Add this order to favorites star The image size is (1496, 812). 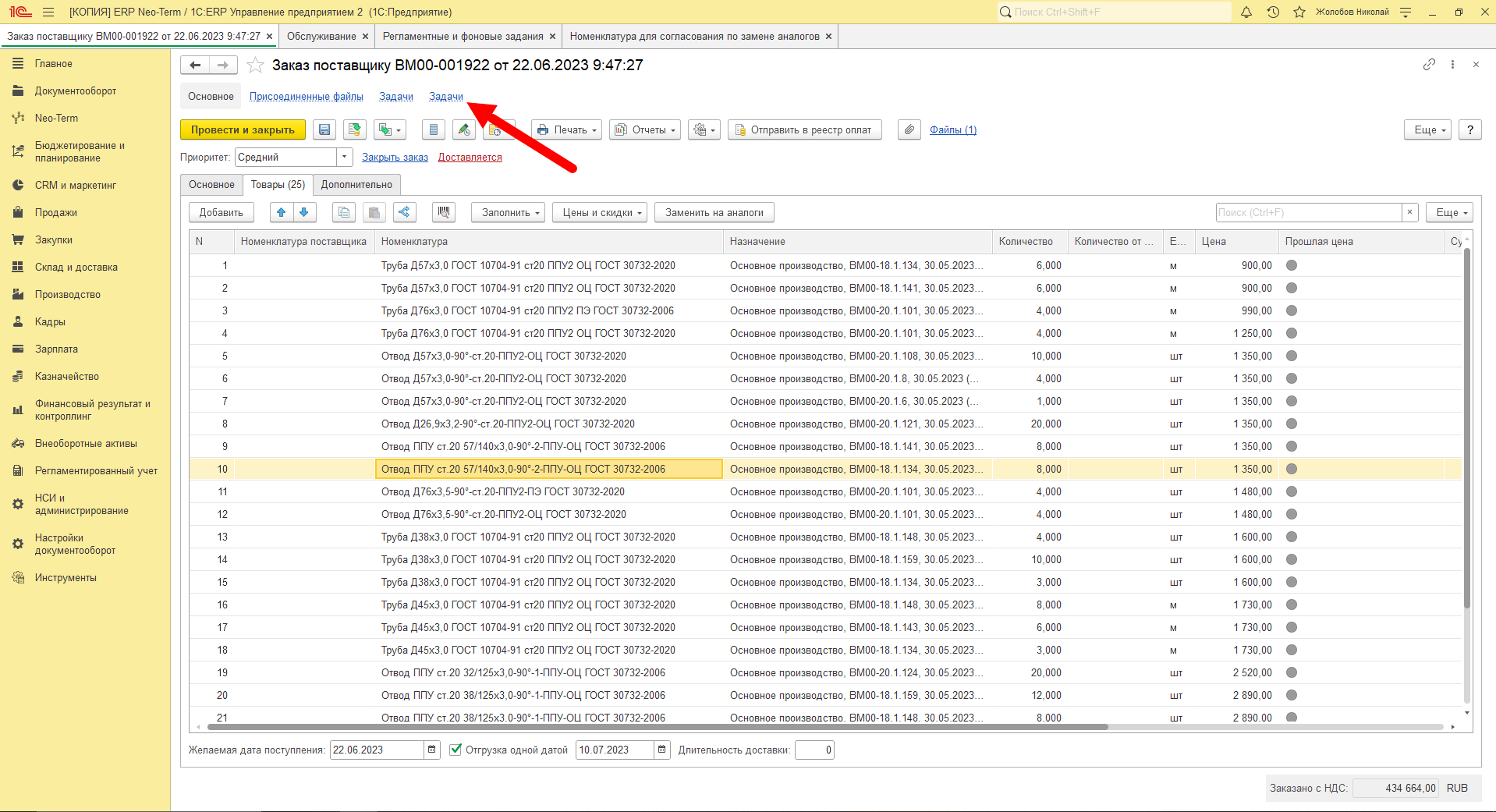pos(255,66)
